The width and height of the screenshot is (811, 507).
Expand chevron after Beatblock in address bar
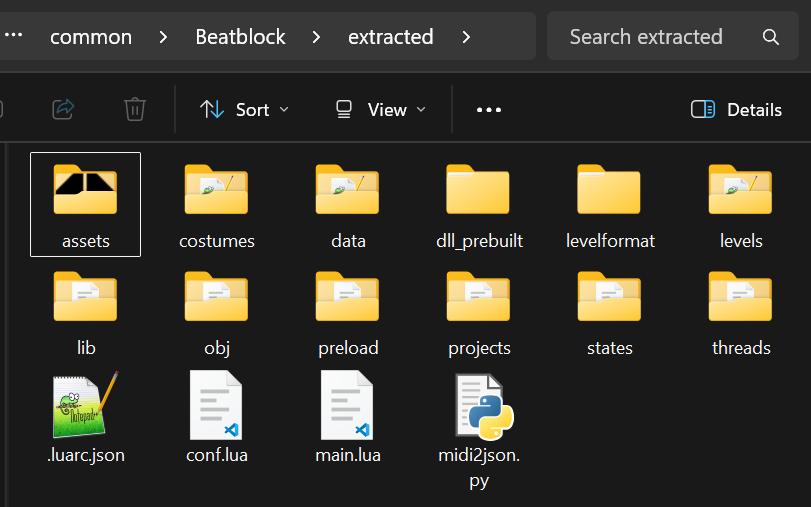tap(317, 37)
